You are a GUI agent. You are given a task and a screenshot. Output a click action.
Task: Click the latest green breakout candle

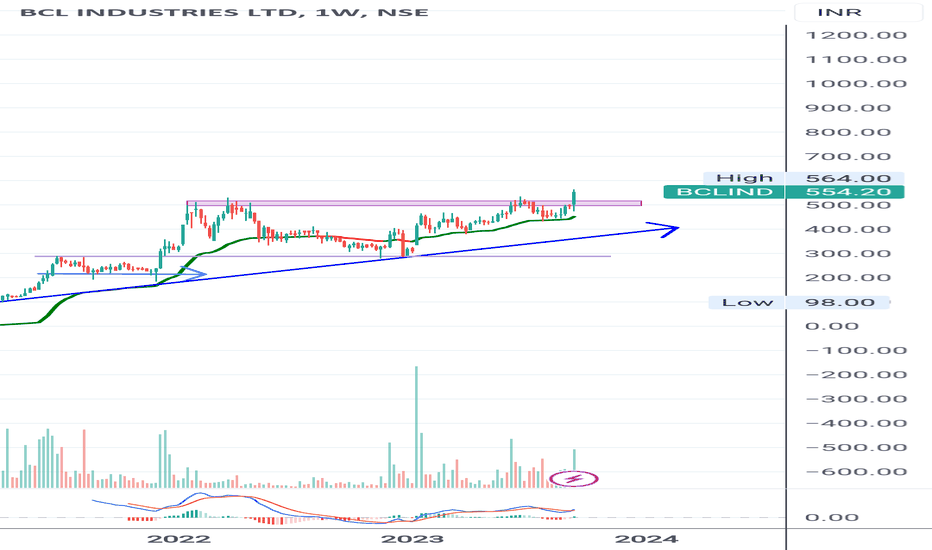[574, 200]
